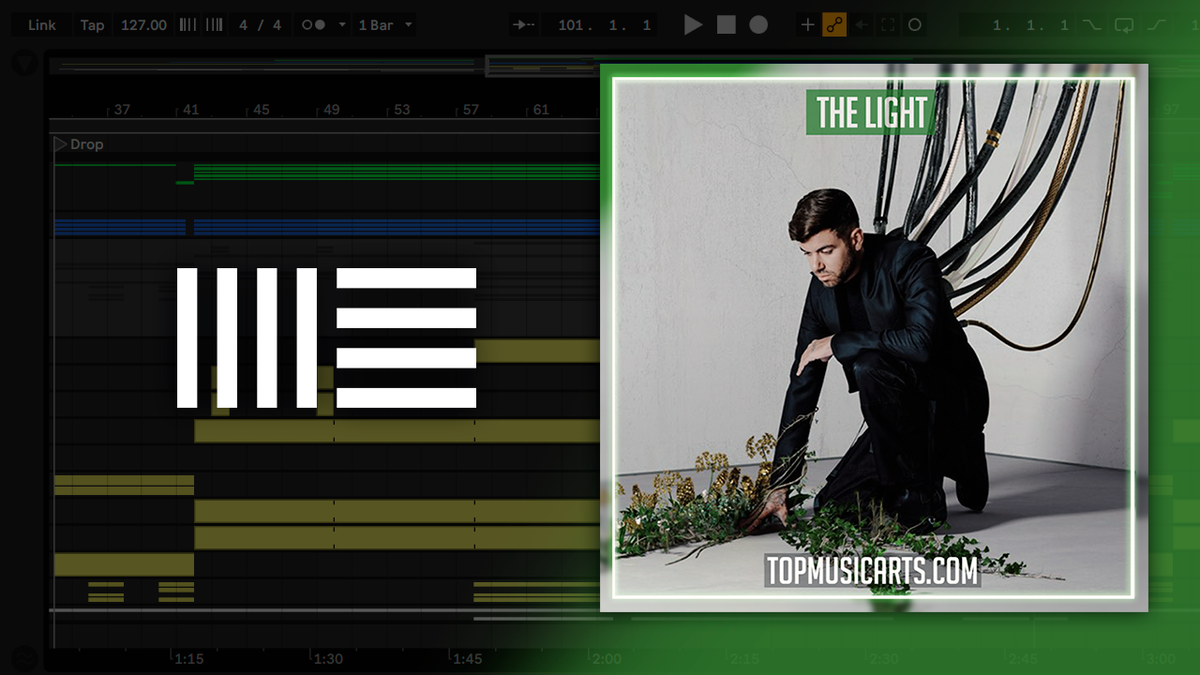The image size is (1200, 675).
Task: Click bar 41 in the beat time ruler
Action: [x=190, y=110]
